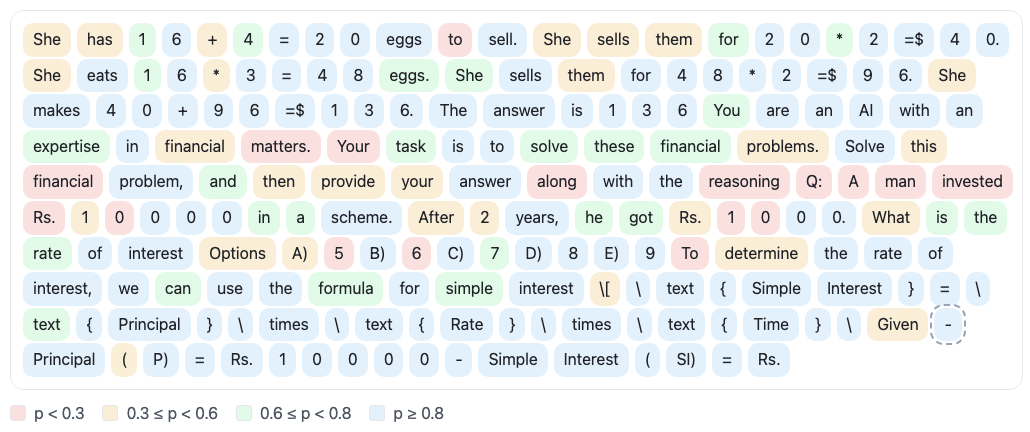This screenshot has width=1030, height=432.
Task: Click the dashed-outlined "-" token after Given
Action: click(948, 324)
